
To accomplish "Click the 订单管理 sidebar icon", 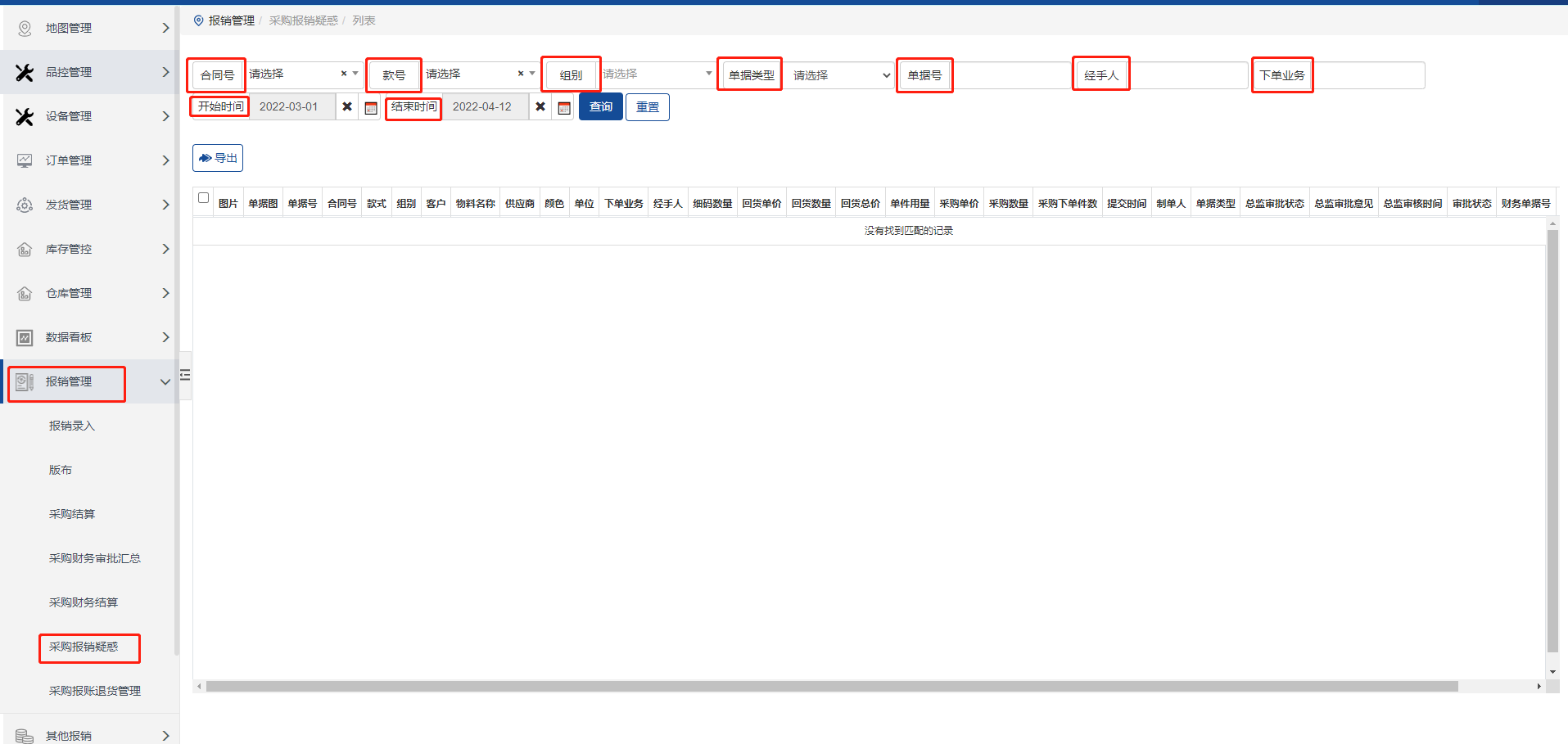I will (x=25, y=160).
